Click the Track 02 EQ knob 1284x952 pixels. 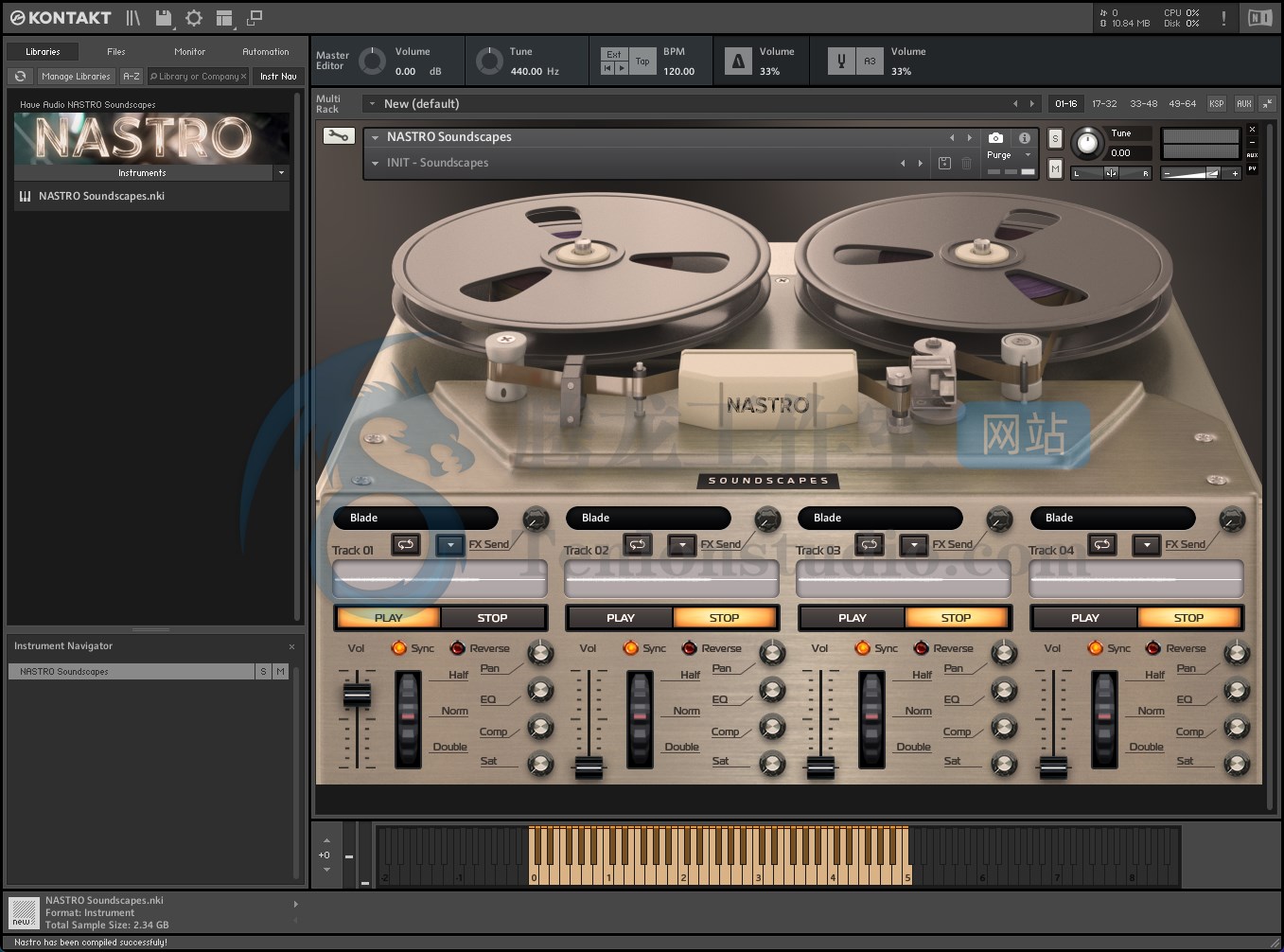click(x=773, y=691)
